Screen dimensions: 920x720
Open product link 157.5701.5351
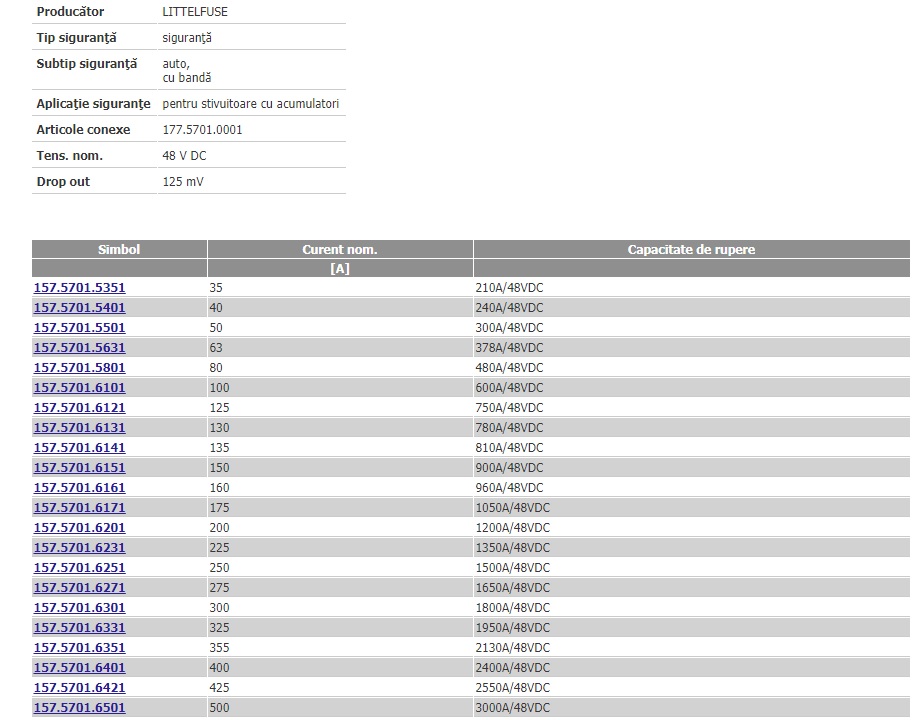(x=80, y=288)
